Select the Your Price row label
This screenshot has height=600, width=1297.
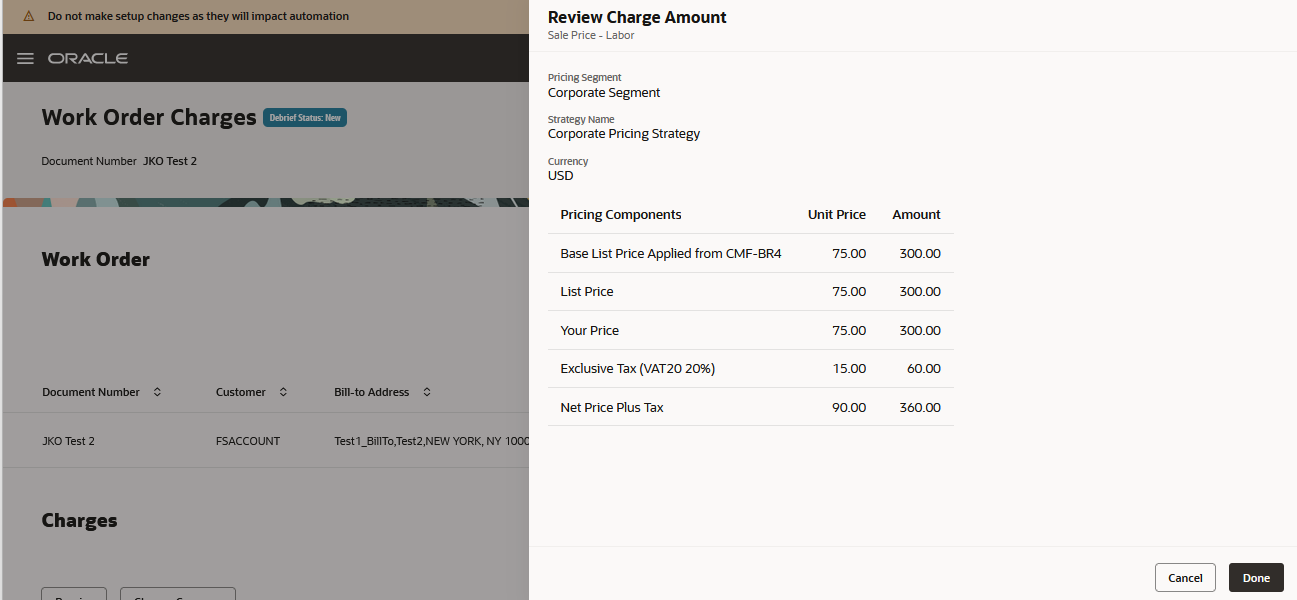tap(590, 330)
